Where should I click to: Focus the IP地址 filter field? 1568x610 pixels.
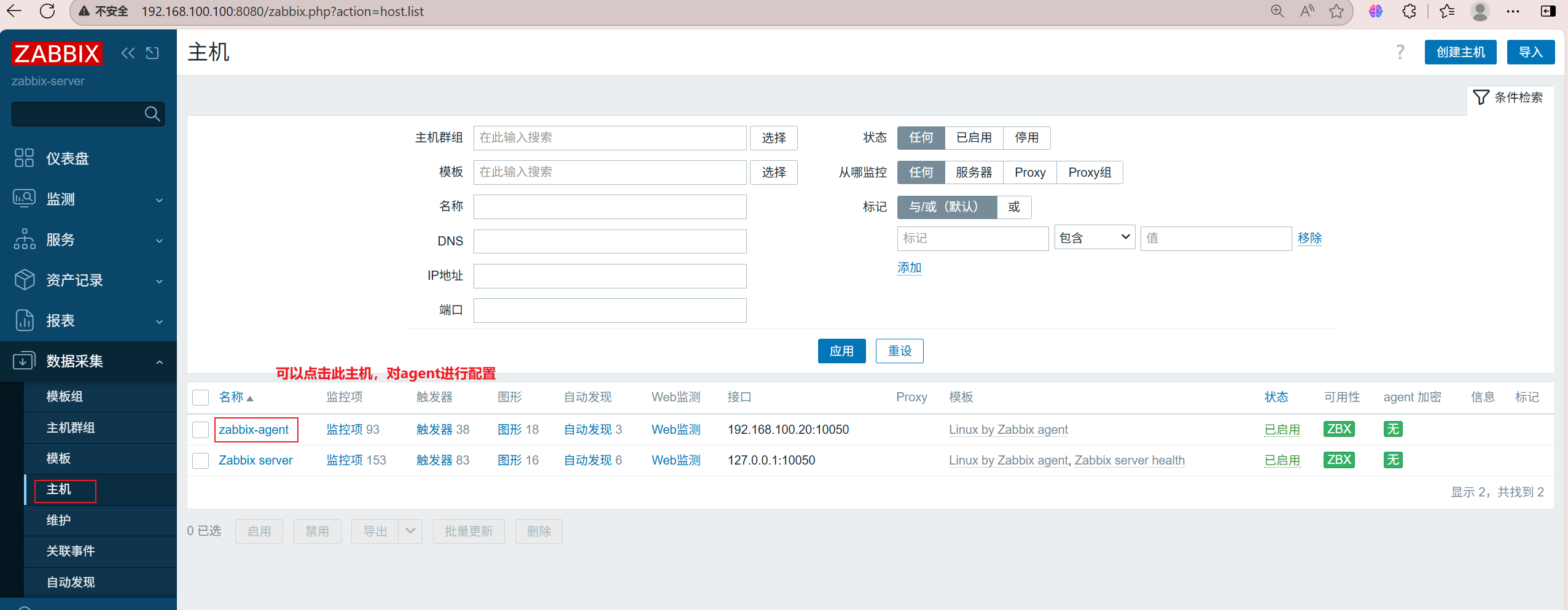click(x=610, y=276)
